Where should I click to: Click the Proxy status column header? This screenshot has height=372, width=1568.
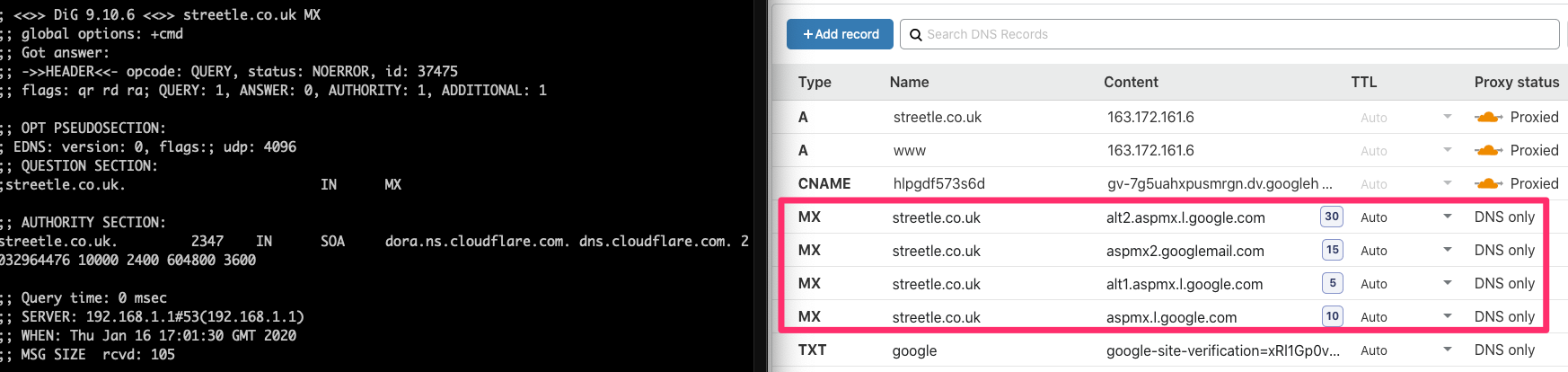1516,82
